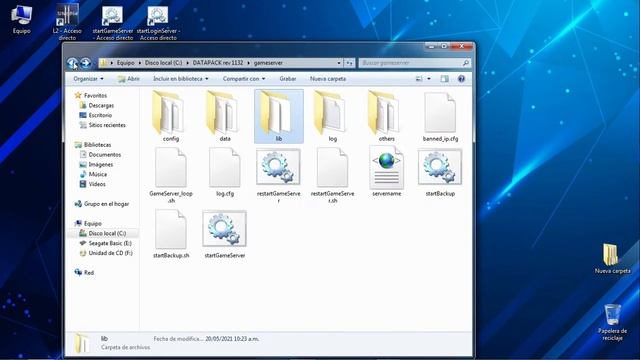640x360 pixels.
Task: Open the Organizar menu
Action: click(89, 79)
